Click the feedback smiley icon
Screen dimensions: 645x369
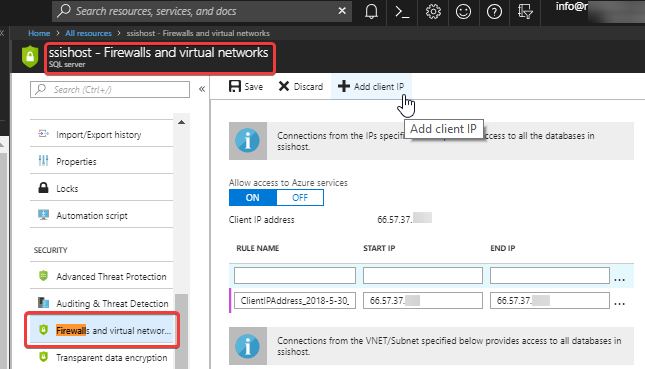(463, 12)
